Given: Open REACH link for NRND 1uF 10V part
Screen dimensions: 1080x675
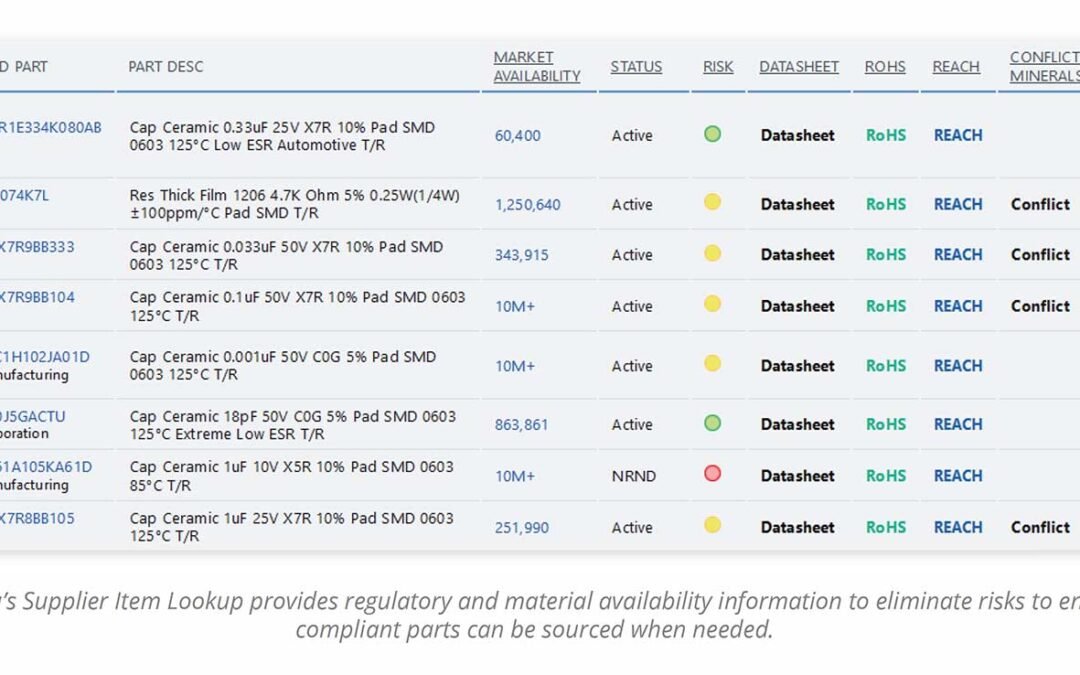Looking at the screenshot, I should coord(958,476).
